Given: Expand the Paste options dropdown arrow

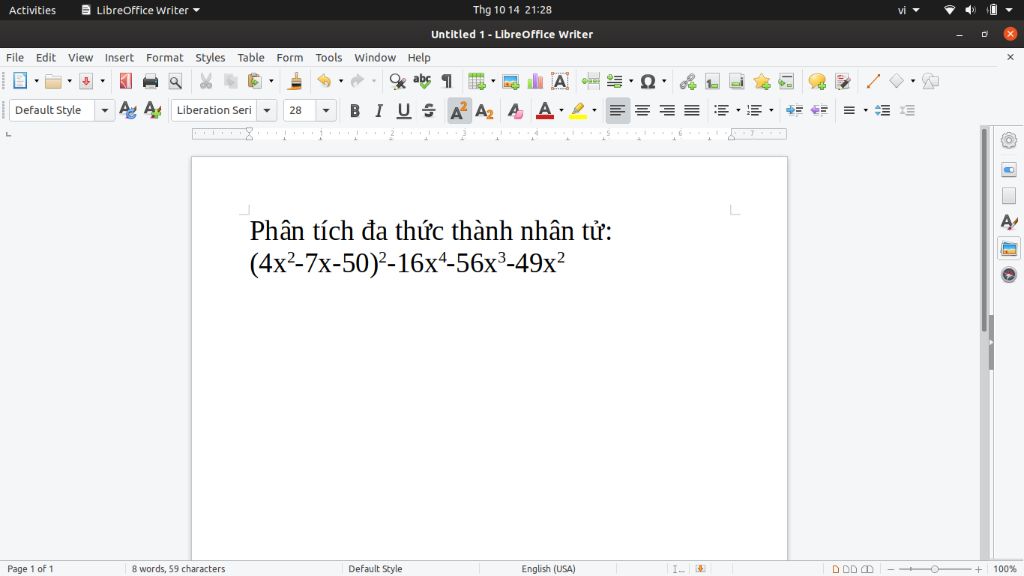Looking at the screenshot, I should [271, 81].
